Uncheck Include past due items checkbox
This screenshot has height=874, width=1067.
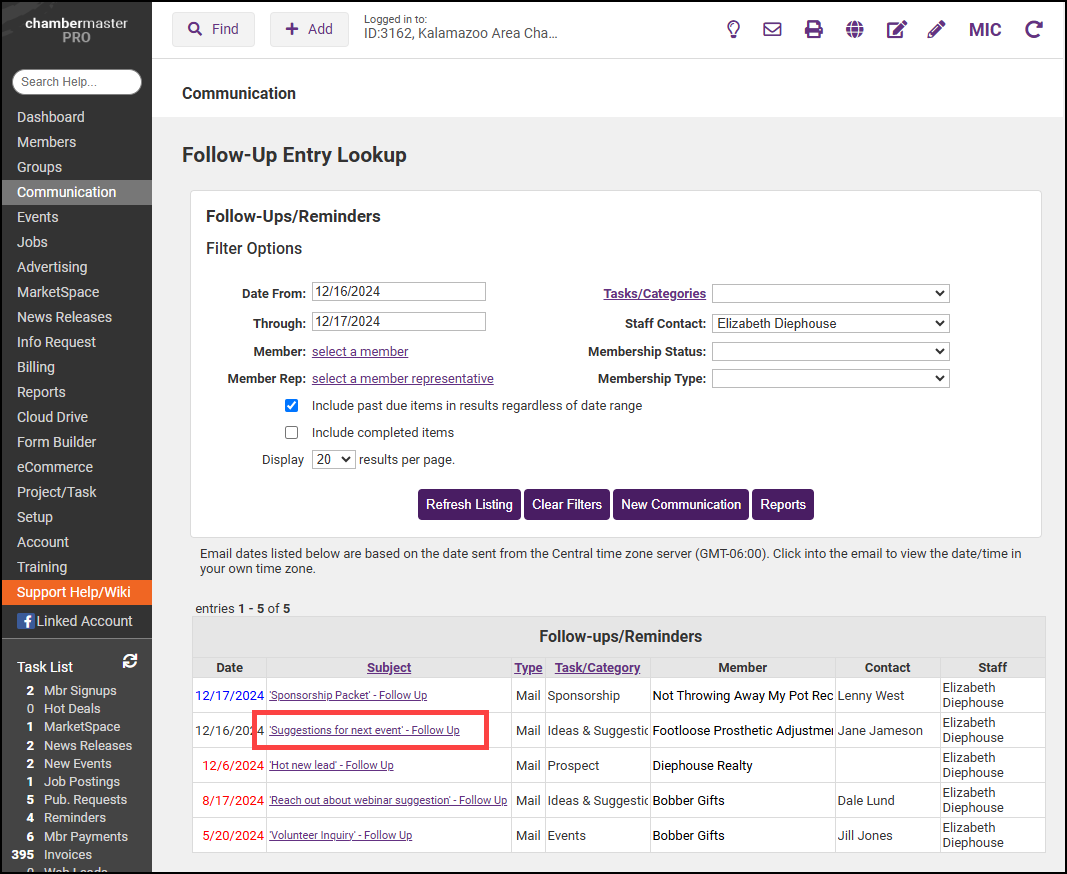coord(292,406)
